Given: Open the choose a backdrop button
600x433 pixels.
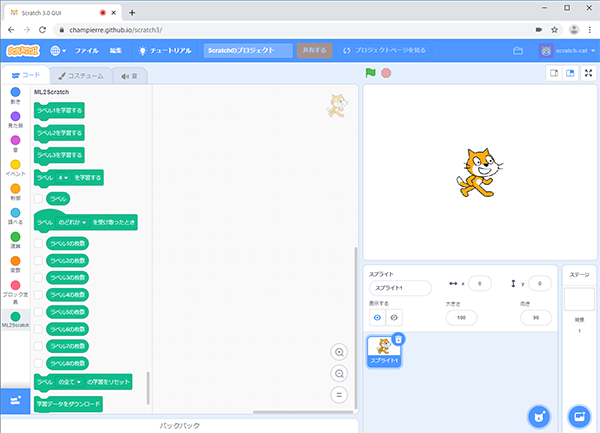Looking at the screenshot, I should pos(579,417).
